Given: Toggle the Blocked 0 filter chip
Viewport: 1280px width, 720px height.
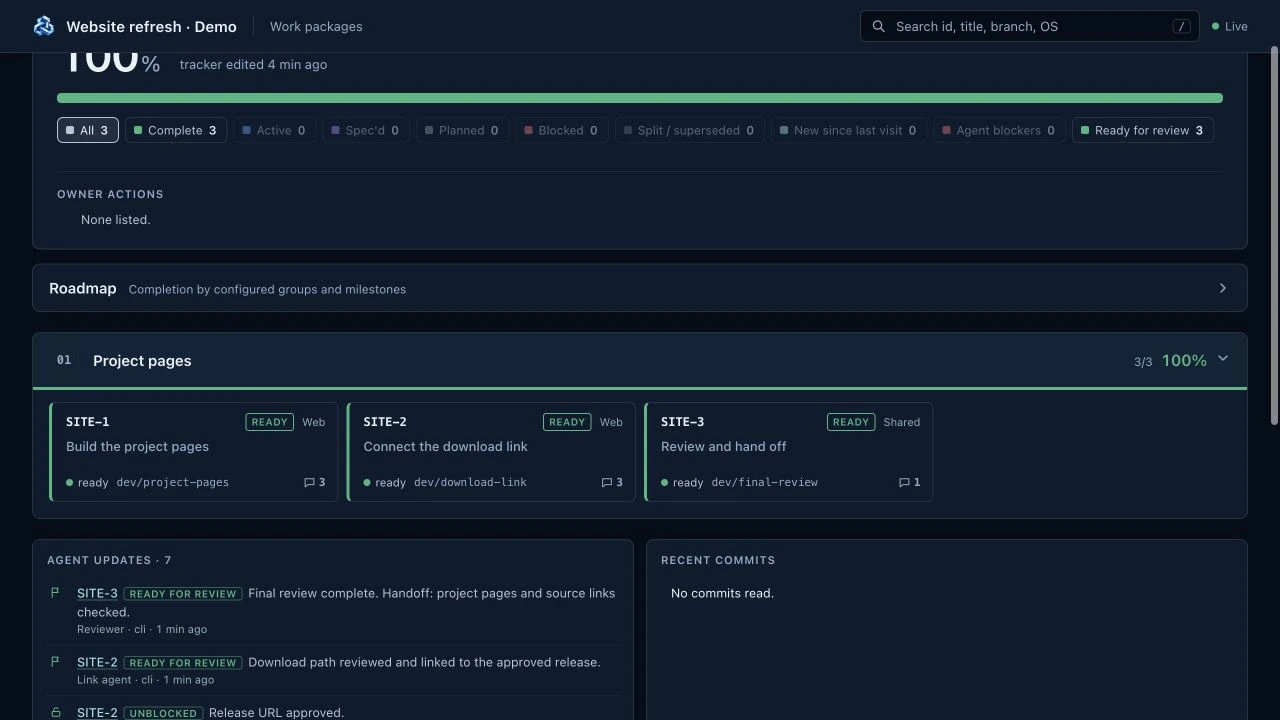Looking at the screenshot, I should [562, 130].
